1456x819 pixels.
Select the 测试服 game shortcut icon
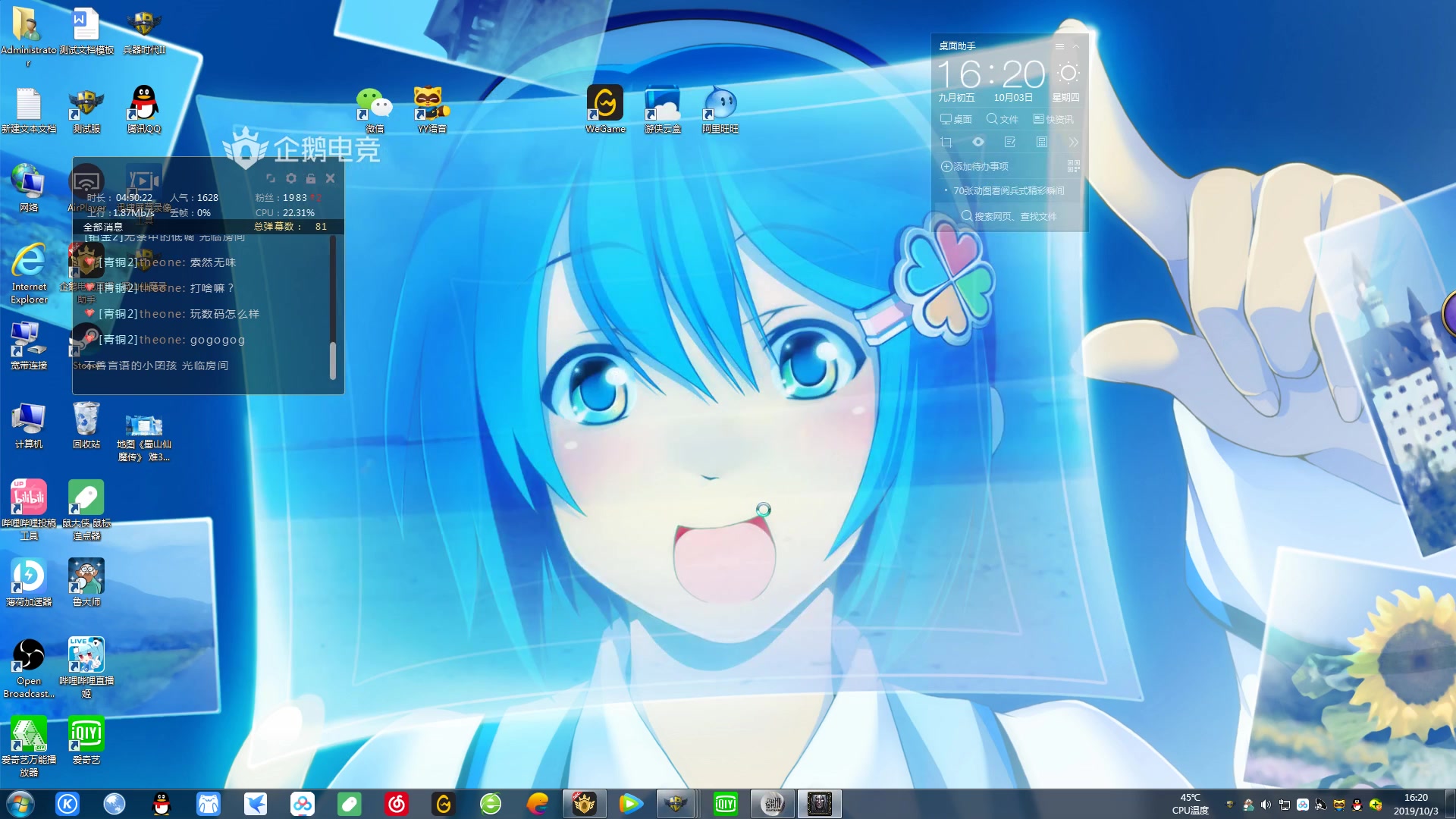click(x=86, y=111)
